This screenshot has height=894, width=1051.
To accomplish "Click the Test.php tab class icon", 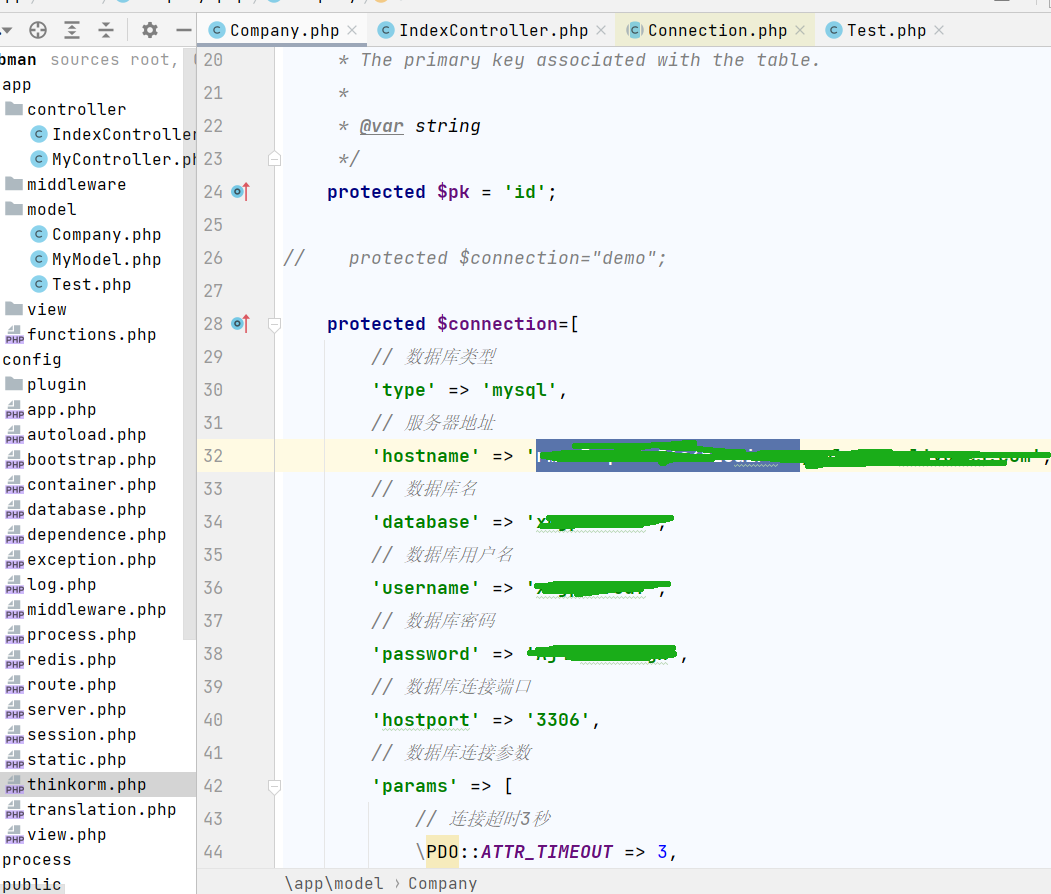I will pyautogui.click(x=834, y=30).
